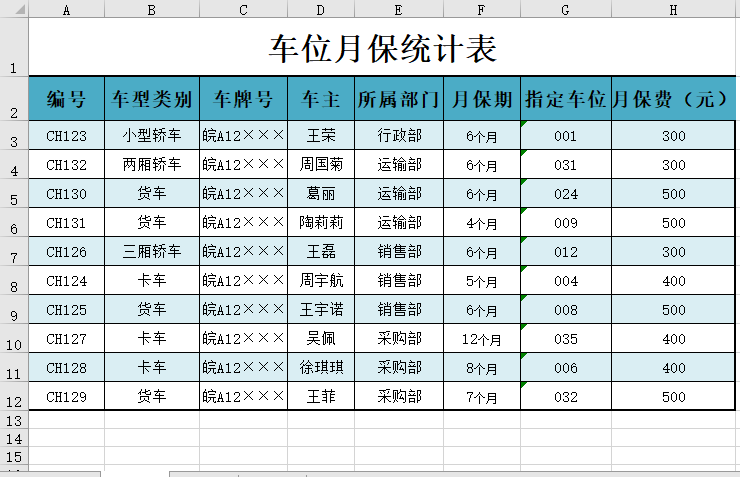This screenshot has width=740, height=477.
Task: Click column D header
Action: 320,9
